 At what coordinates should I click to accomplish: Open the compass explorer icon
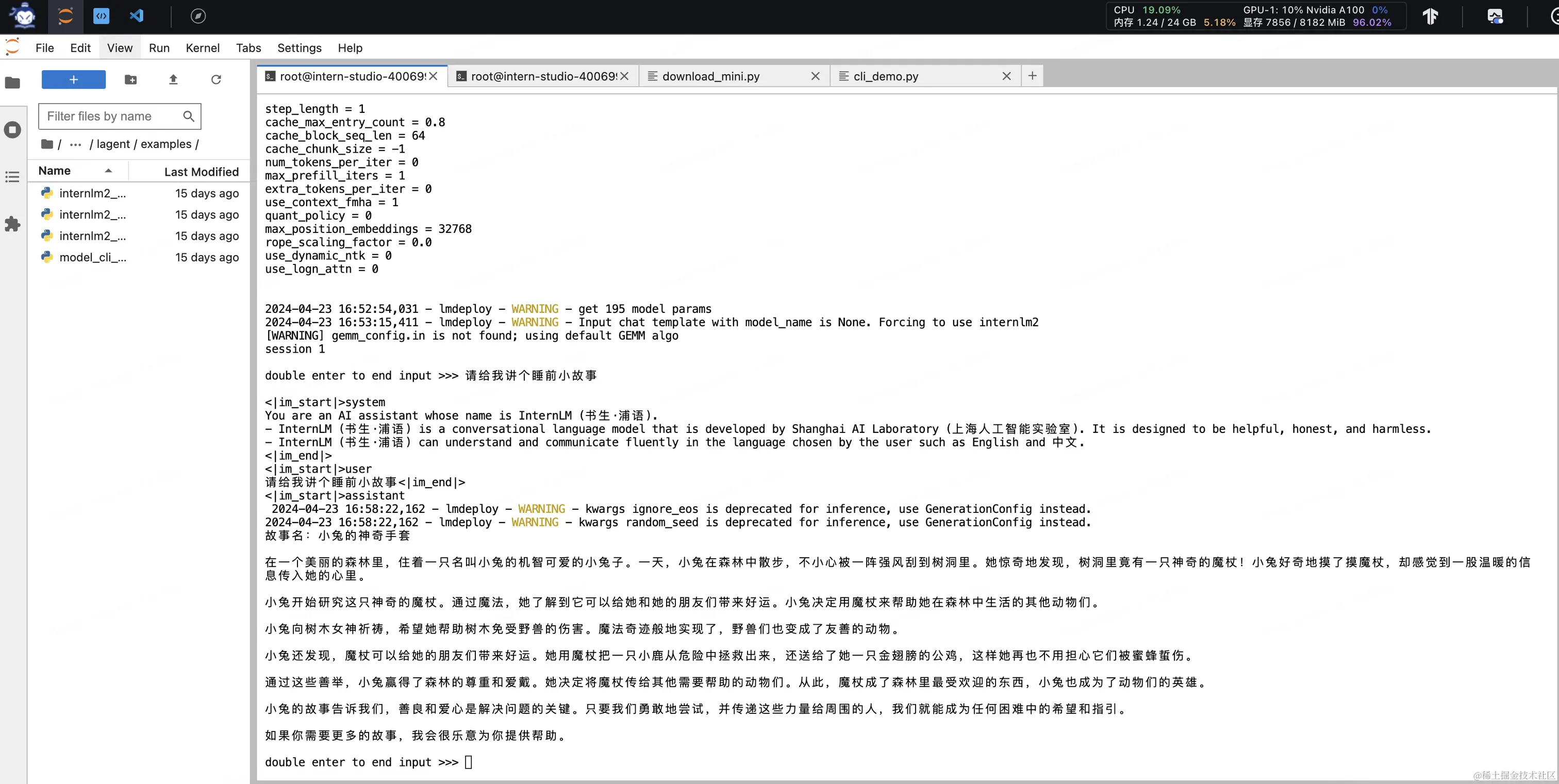pyautogui.click(x=198, y=16)
